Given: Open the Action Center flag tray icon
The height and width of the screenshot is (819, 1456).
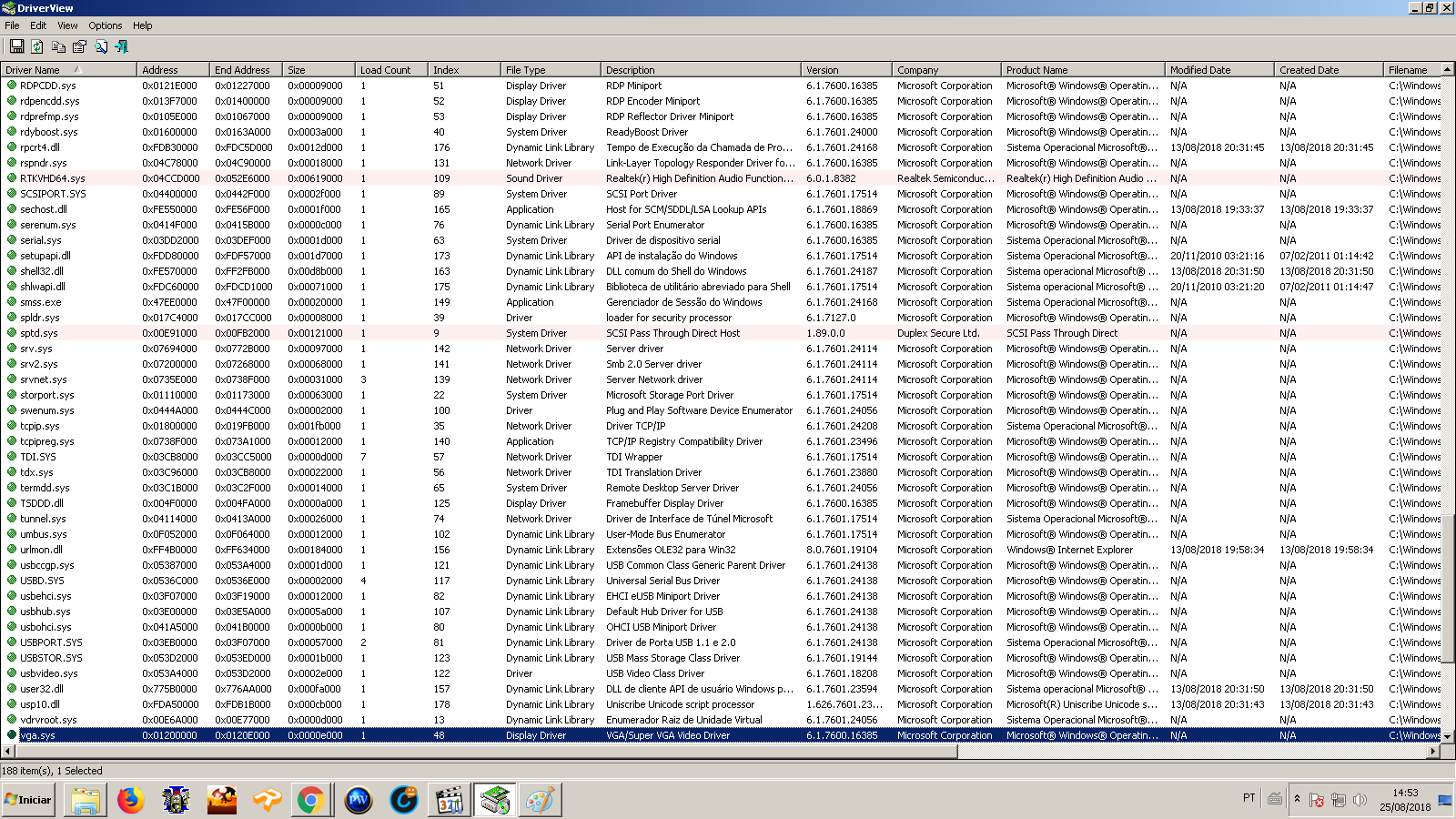Looking at the screenshot, I should pos(1316,799).
